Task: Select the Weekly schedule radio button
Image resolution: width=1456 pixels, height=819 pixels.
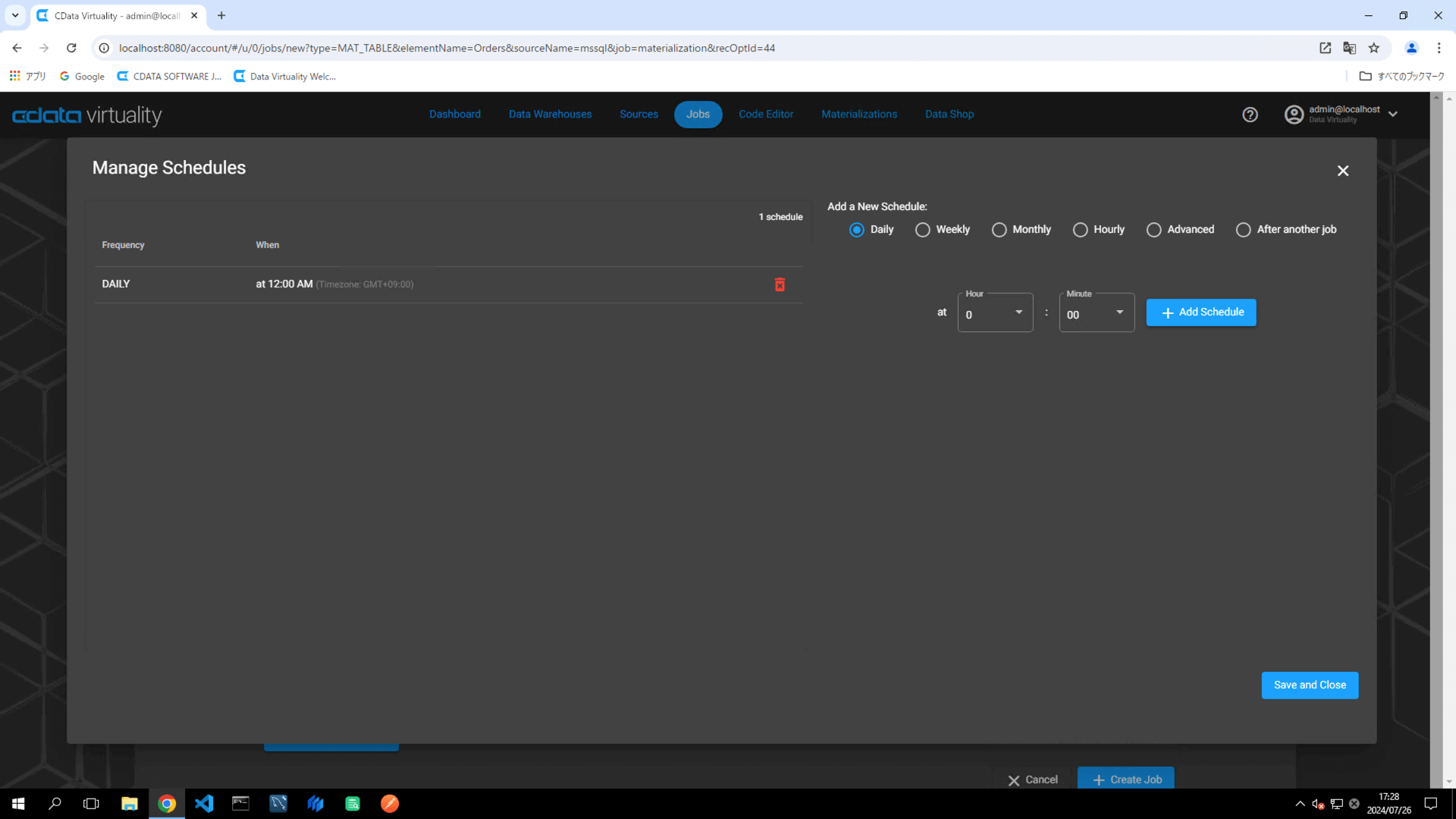Action: tap(922, 230)
